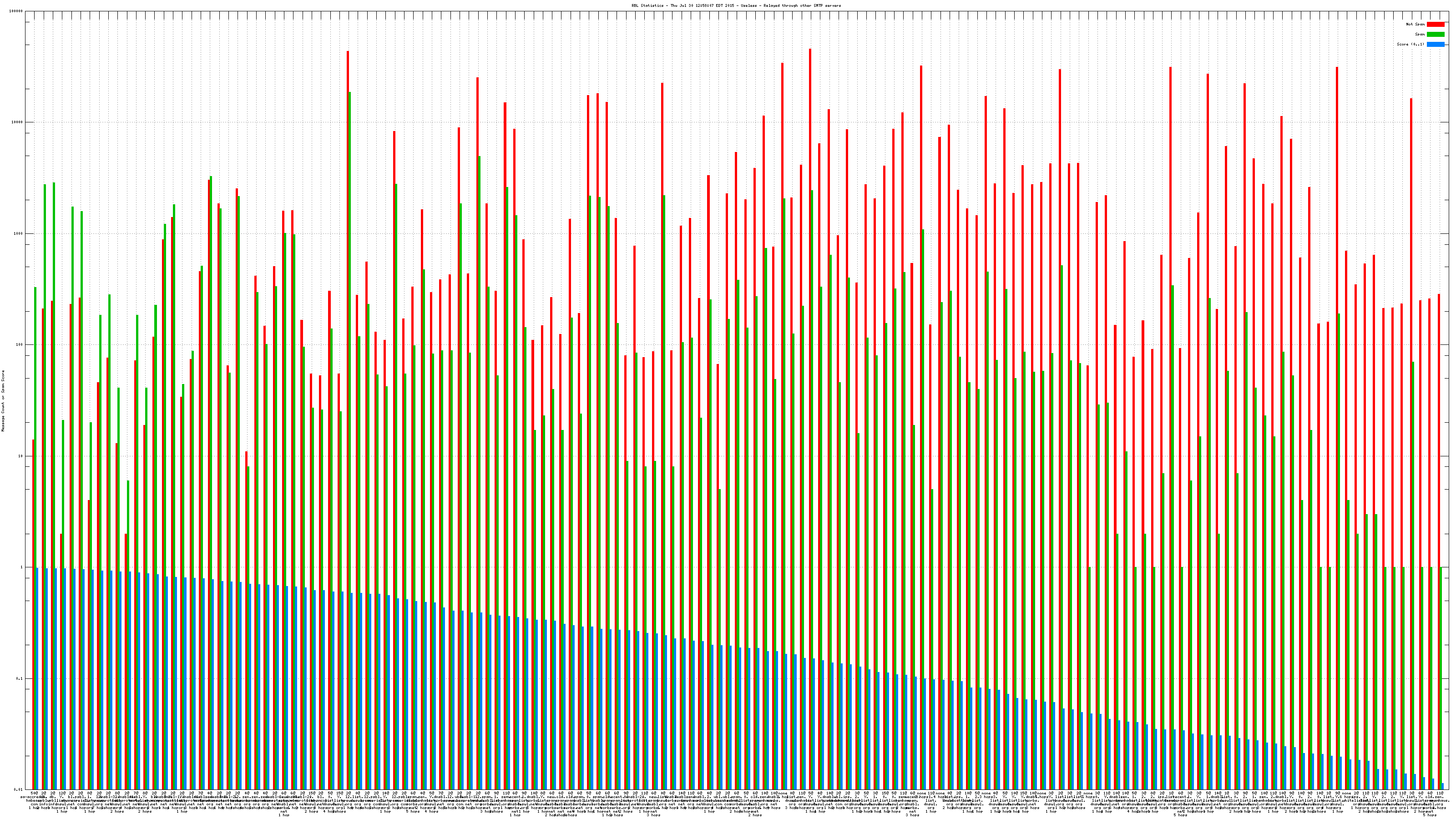The height and width of the screenshot is (819, 1456).
Task: Click the 10 y-axis tick label
Action: coord(21,456)
